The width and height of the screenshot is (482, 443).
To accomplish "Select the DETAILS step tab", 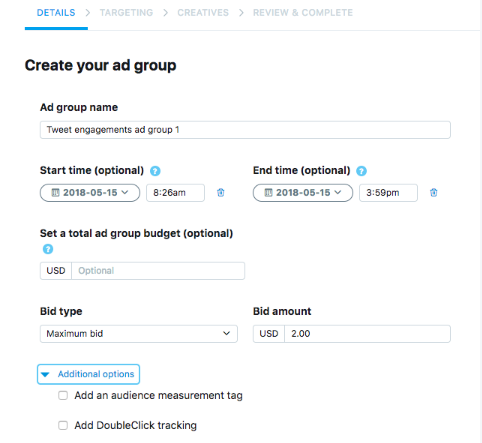I will click(x=56, y=13).
